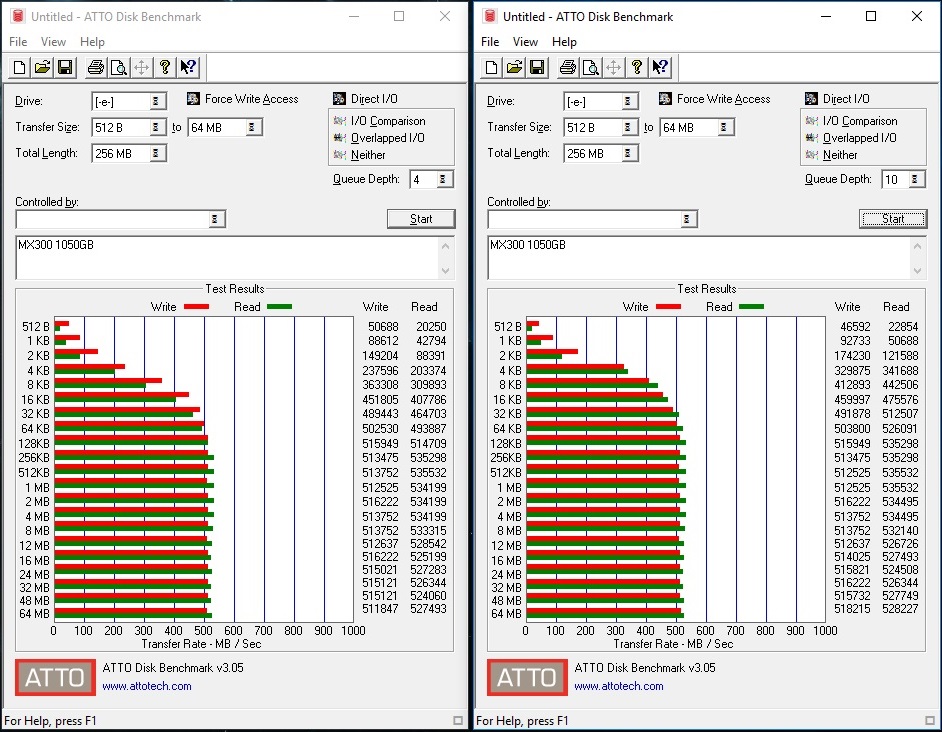Click description scroll down arrow, left window

pos(446,271)
